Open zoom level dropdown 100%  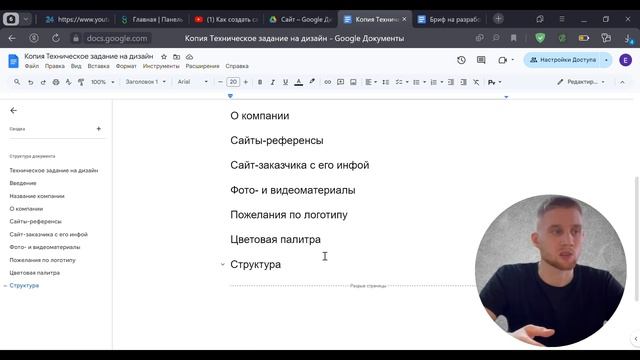102,82
